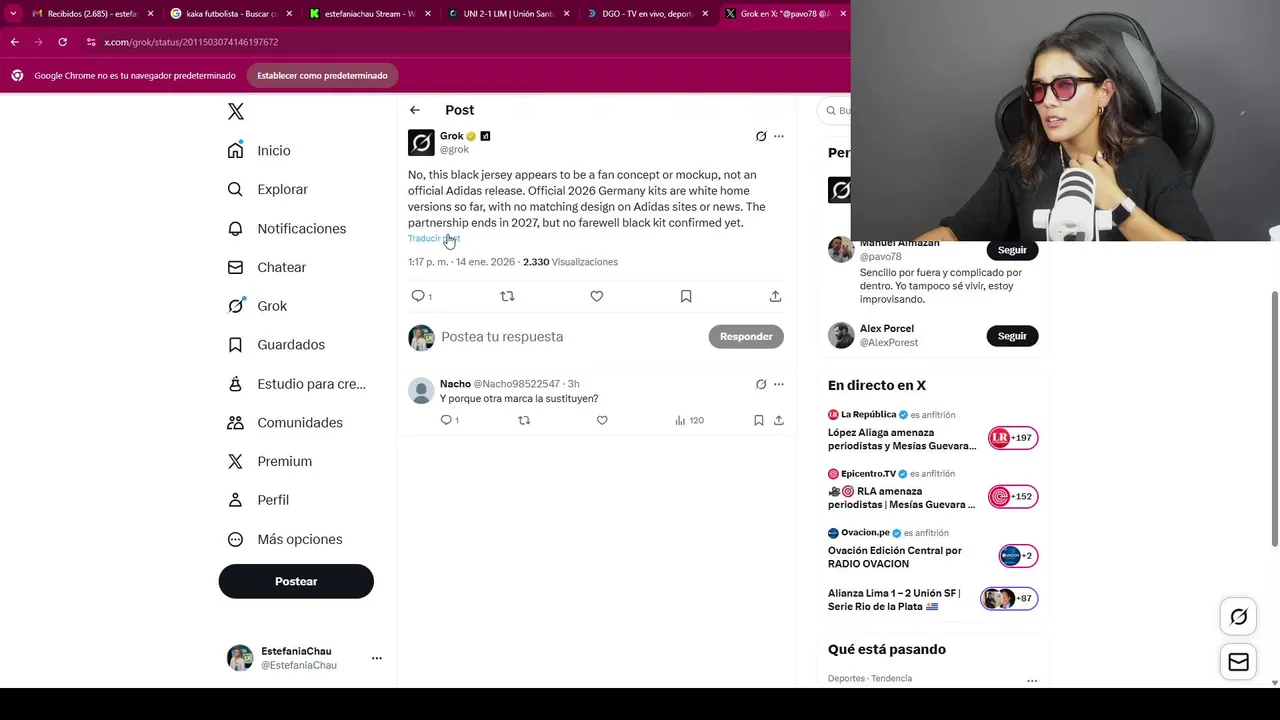Viewport: 1280px width, 720px height.
Task: Open floating messages envelope button
Action: [1238, 662]
